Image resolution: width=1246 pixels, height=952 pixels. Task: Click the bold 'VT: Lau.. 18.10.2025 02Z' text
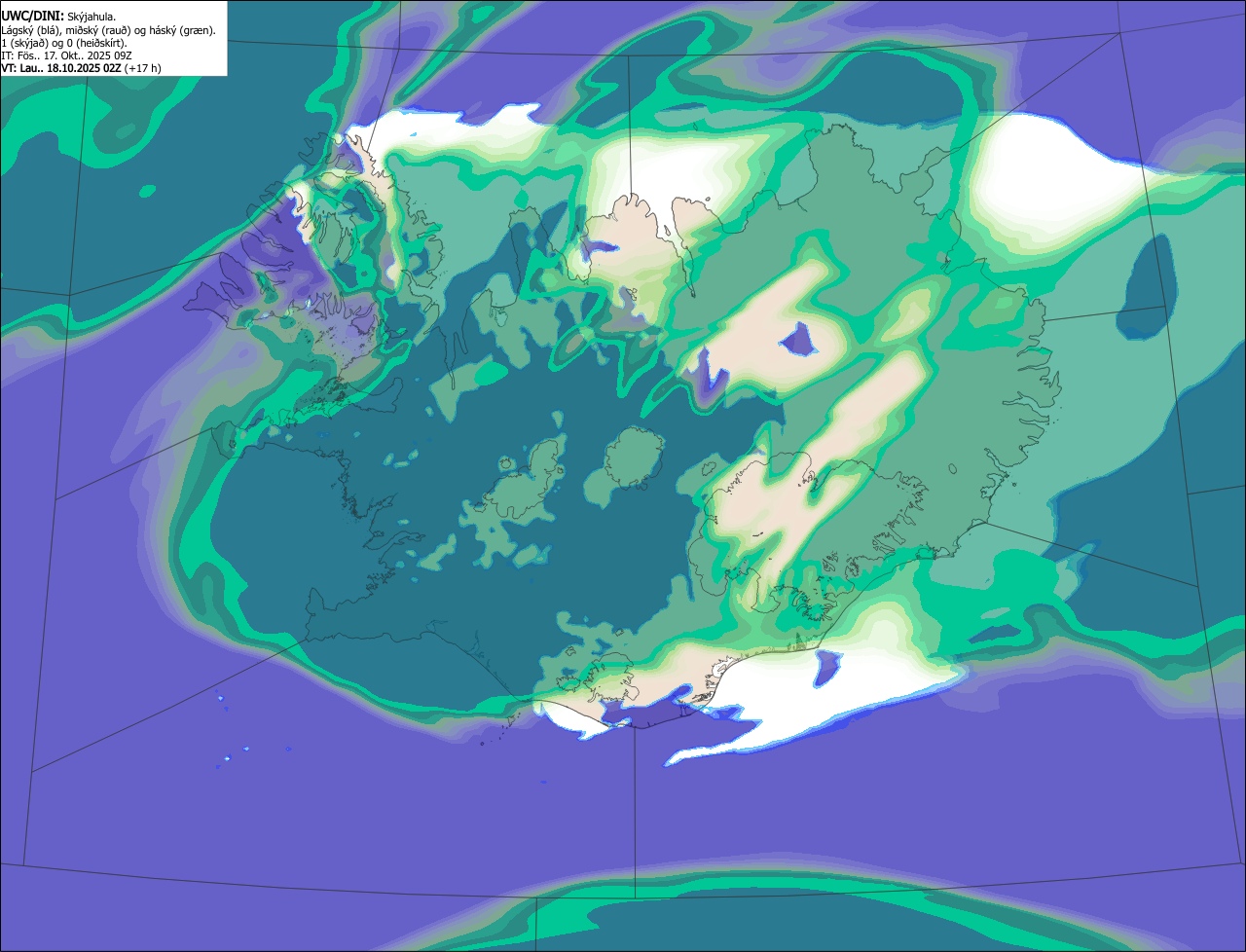(61, 68)
